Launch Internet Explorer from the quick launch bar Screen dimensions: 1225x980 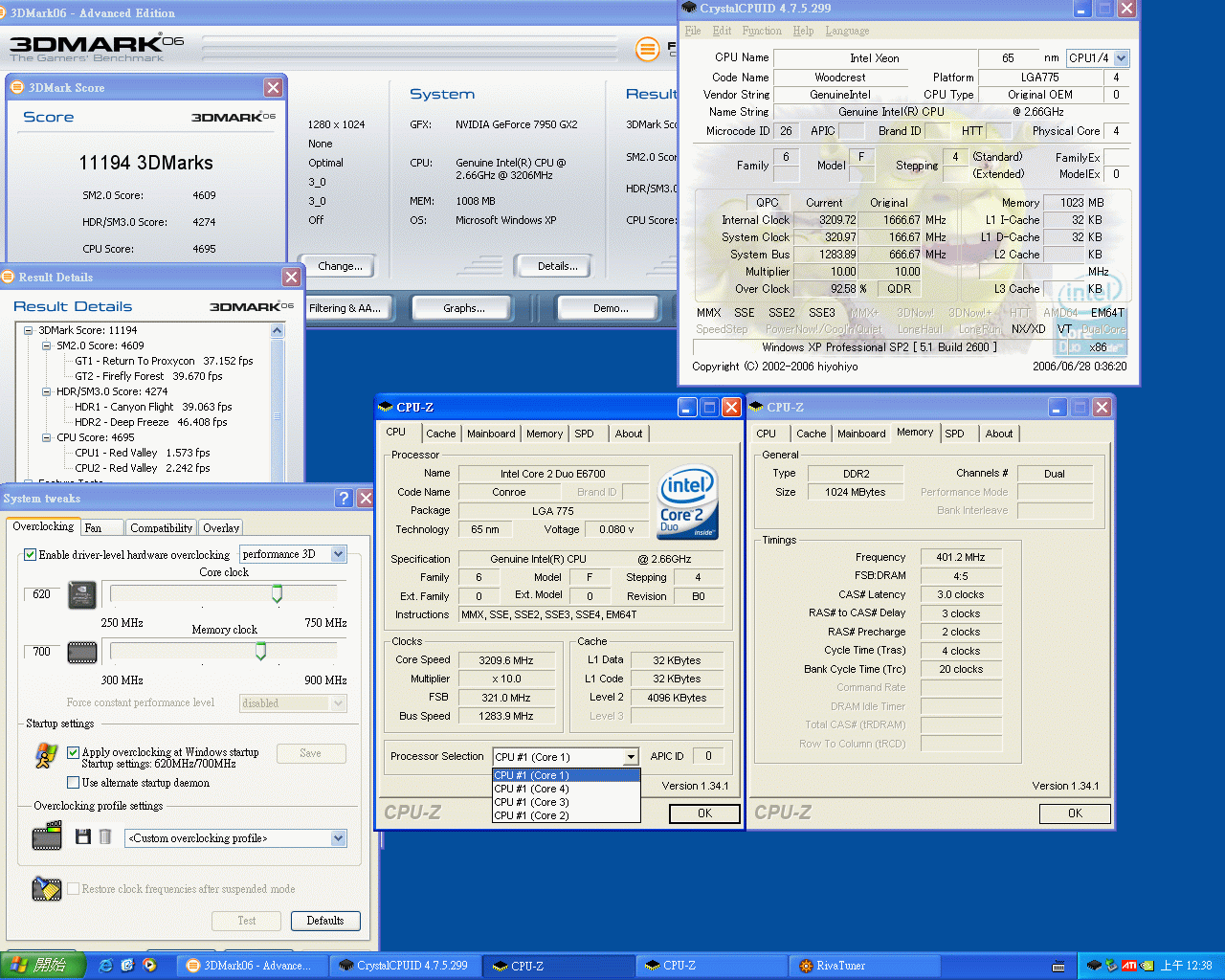point(105,966)
